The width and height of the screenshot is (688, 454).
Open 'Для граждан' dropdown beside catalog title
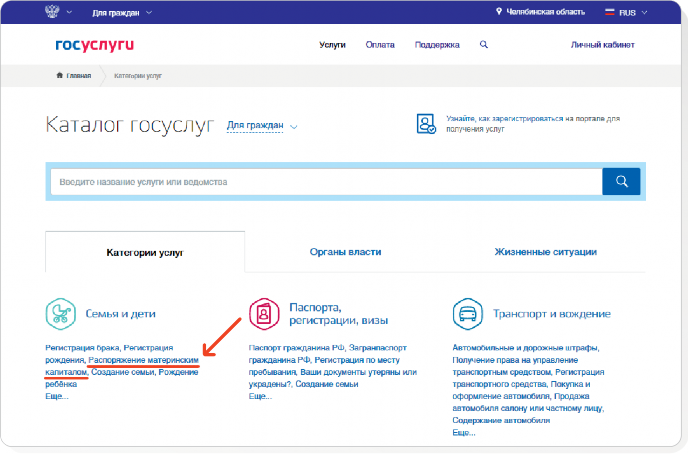point(262,126)
